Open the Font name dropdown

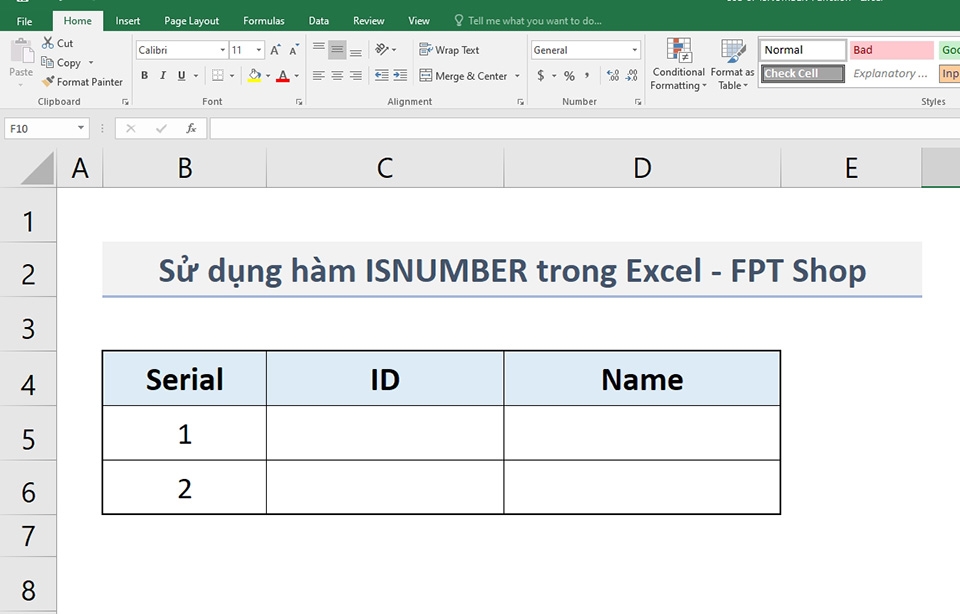pyautogui.click(x=222, y=49)
